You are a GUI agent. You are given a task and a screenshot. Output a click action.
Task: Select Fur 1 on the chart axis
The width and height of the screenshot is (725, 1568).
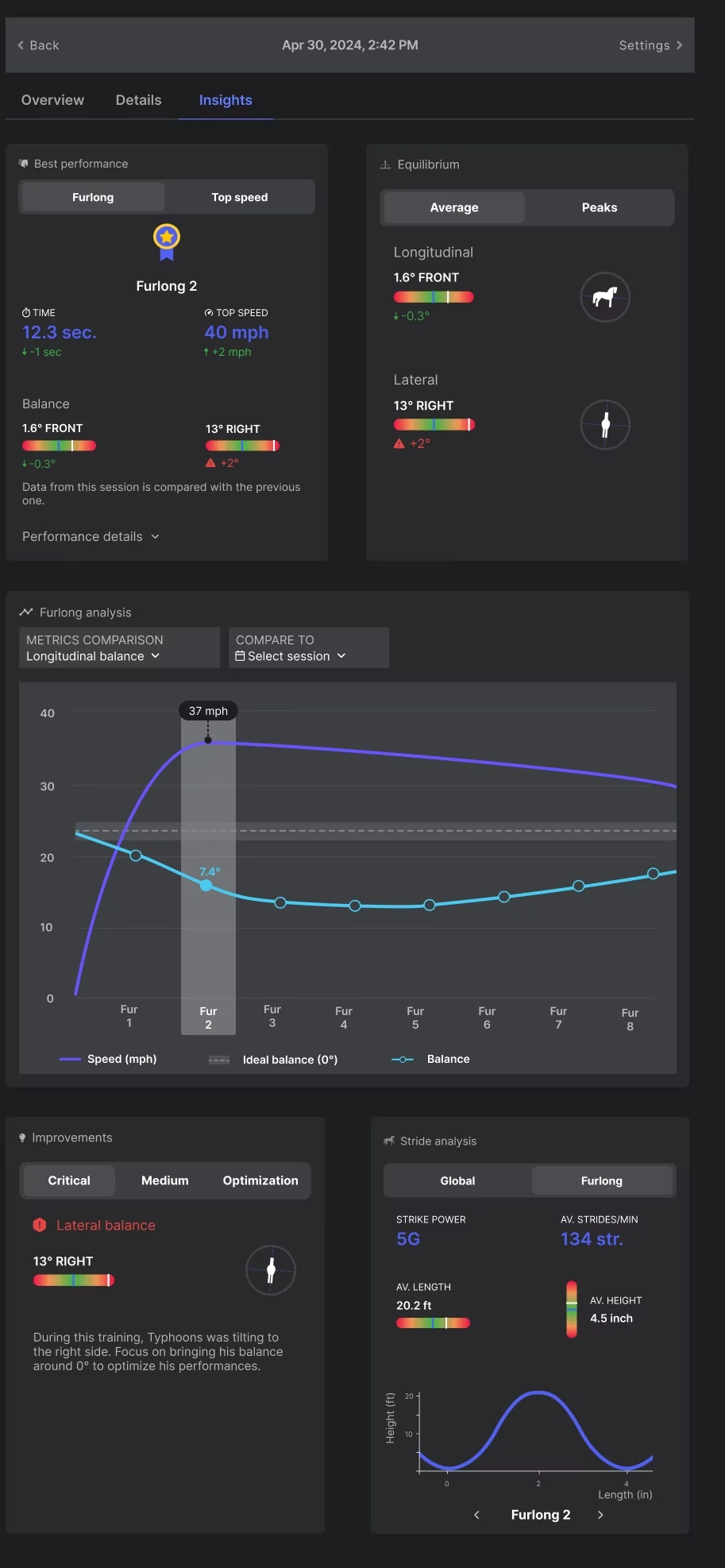tap(129, 1016)
